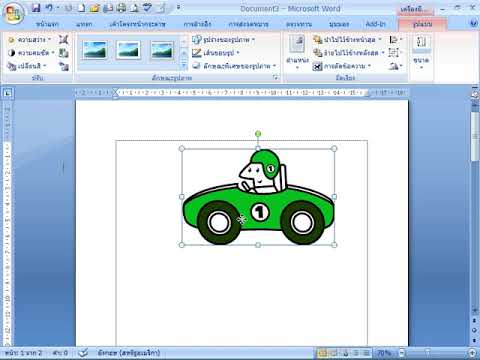This screenshot has width=480, height=360.
Task: Save the document with the floppy disk icon
Action: pos(36,8)
